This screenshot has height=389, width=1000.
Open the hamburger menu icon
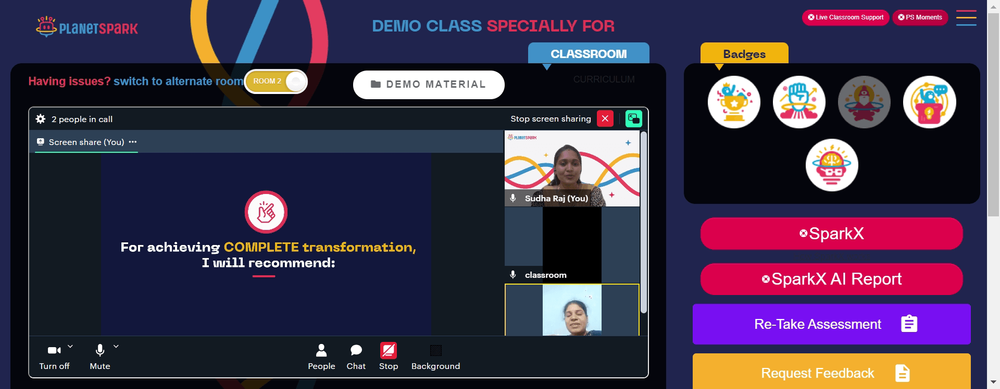[x=966, y=18]
